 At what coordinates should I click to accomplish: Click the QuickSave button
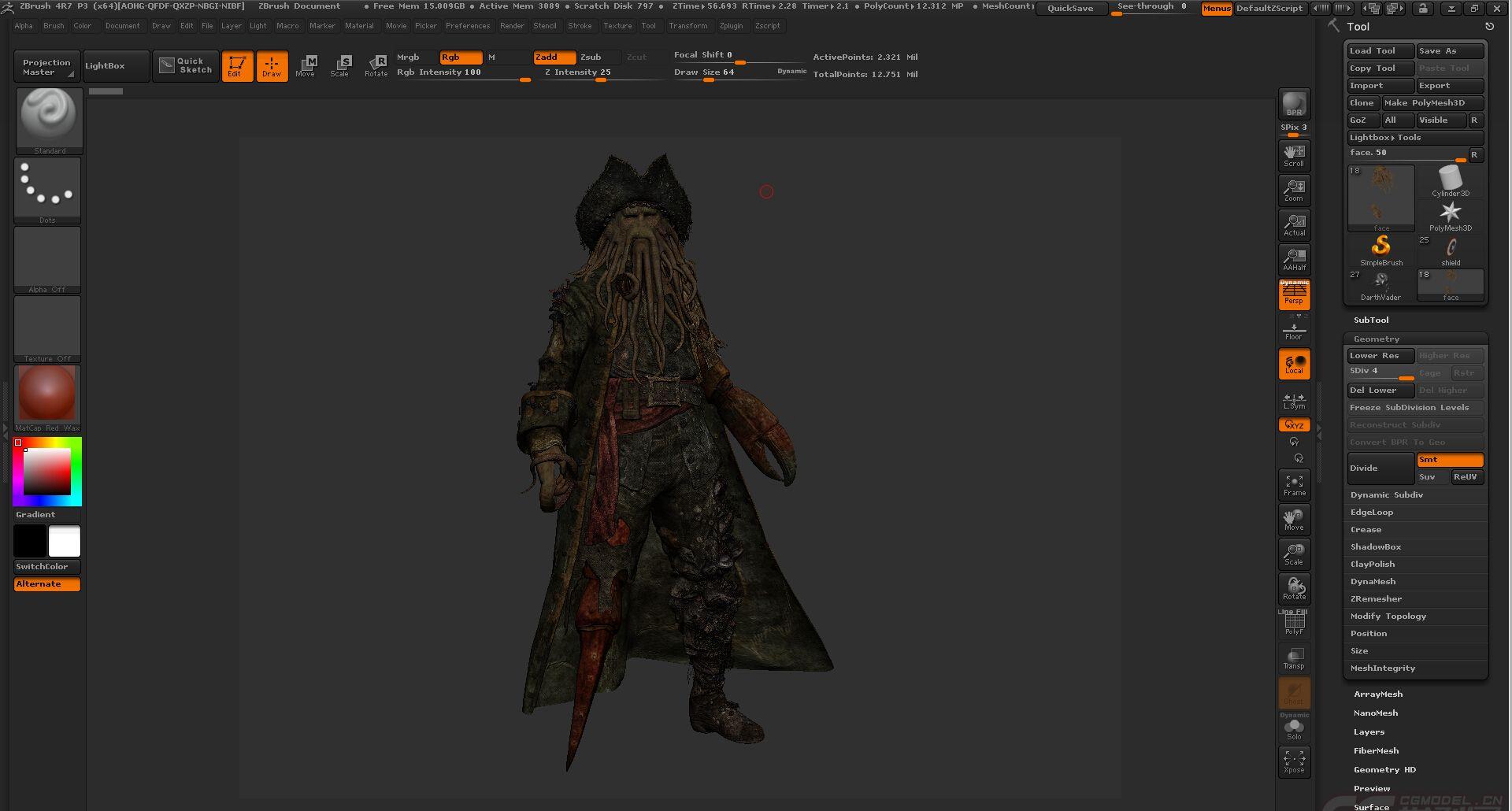click(1070, 9)
